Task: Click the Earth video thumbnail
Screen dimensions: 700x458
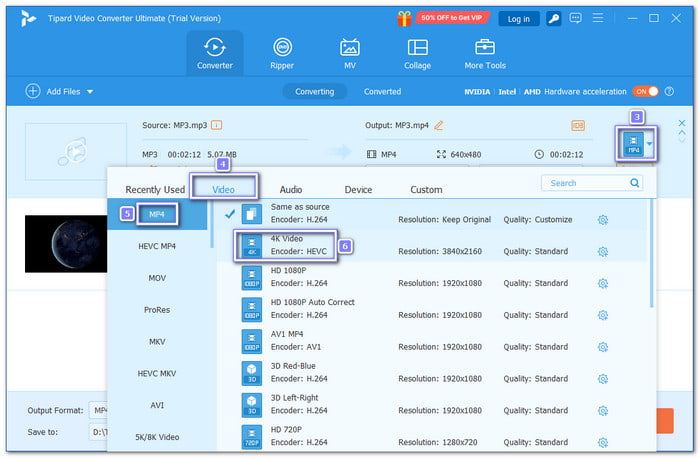Action: tap(66, 244)
